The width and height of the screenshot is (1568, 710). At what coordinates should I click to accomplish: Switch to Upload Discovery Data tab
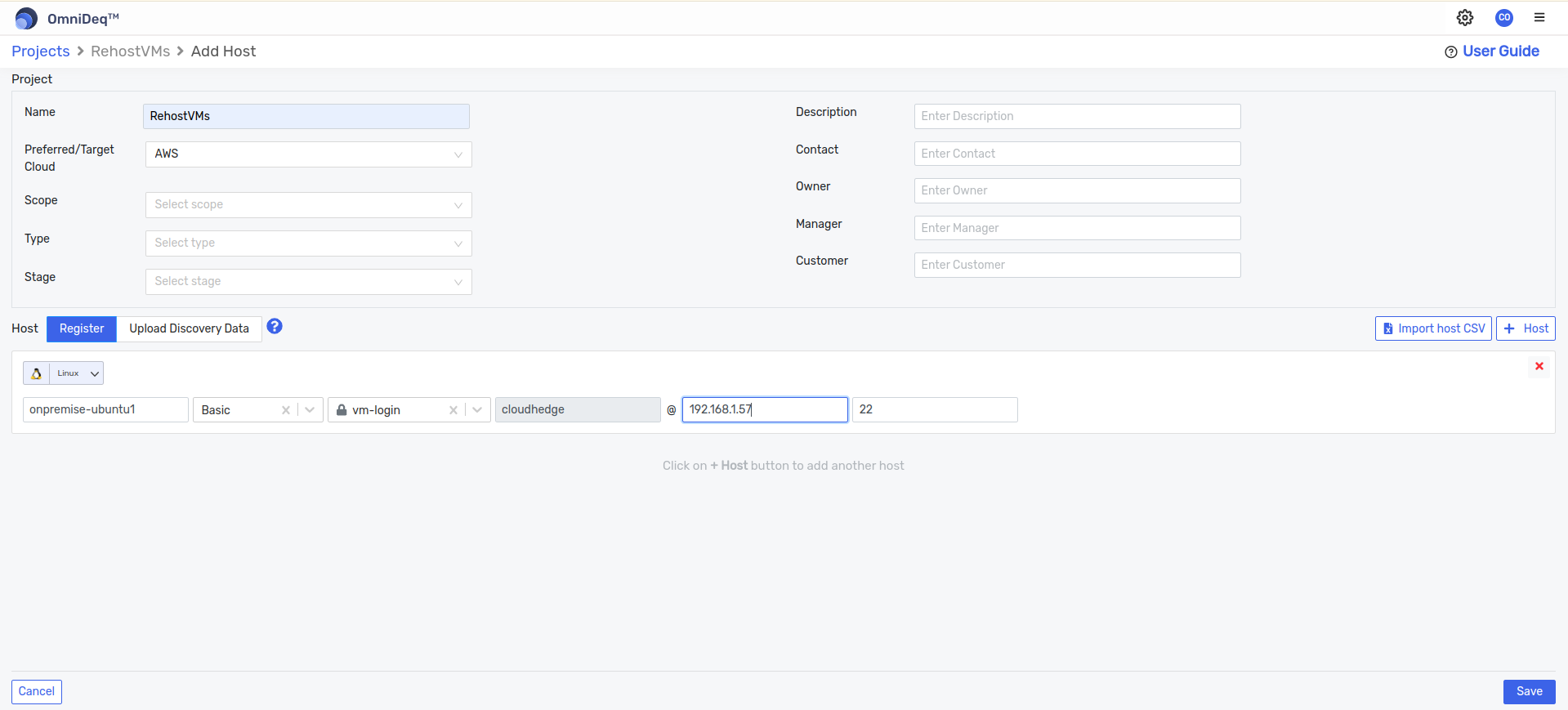(x=189, y=328)
